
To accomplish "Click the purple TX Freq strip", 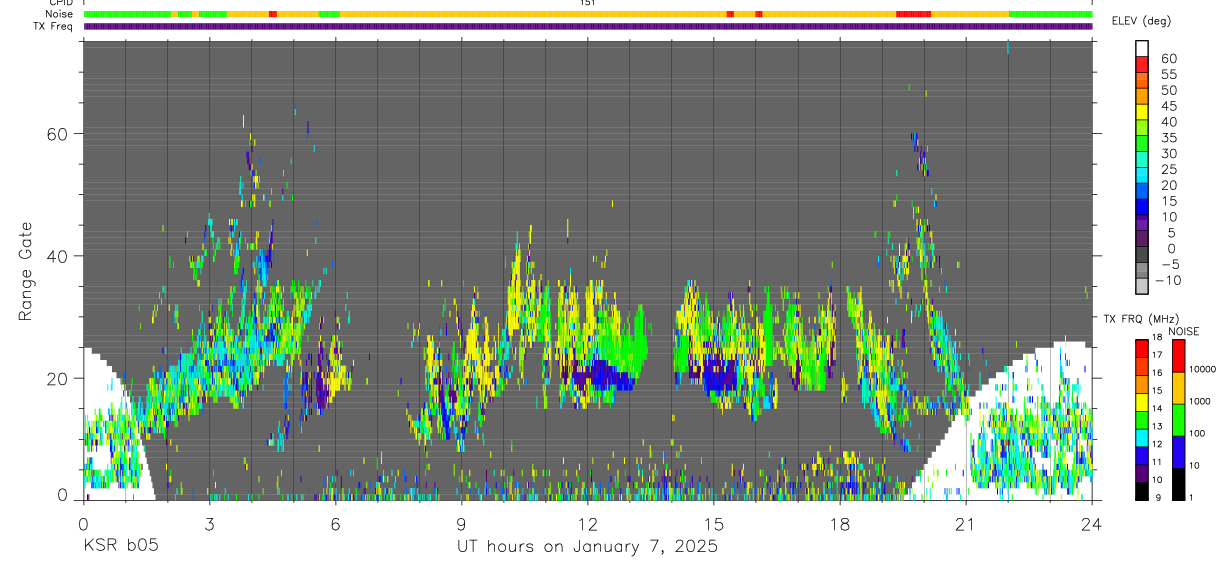I will [x=588, y=26].
